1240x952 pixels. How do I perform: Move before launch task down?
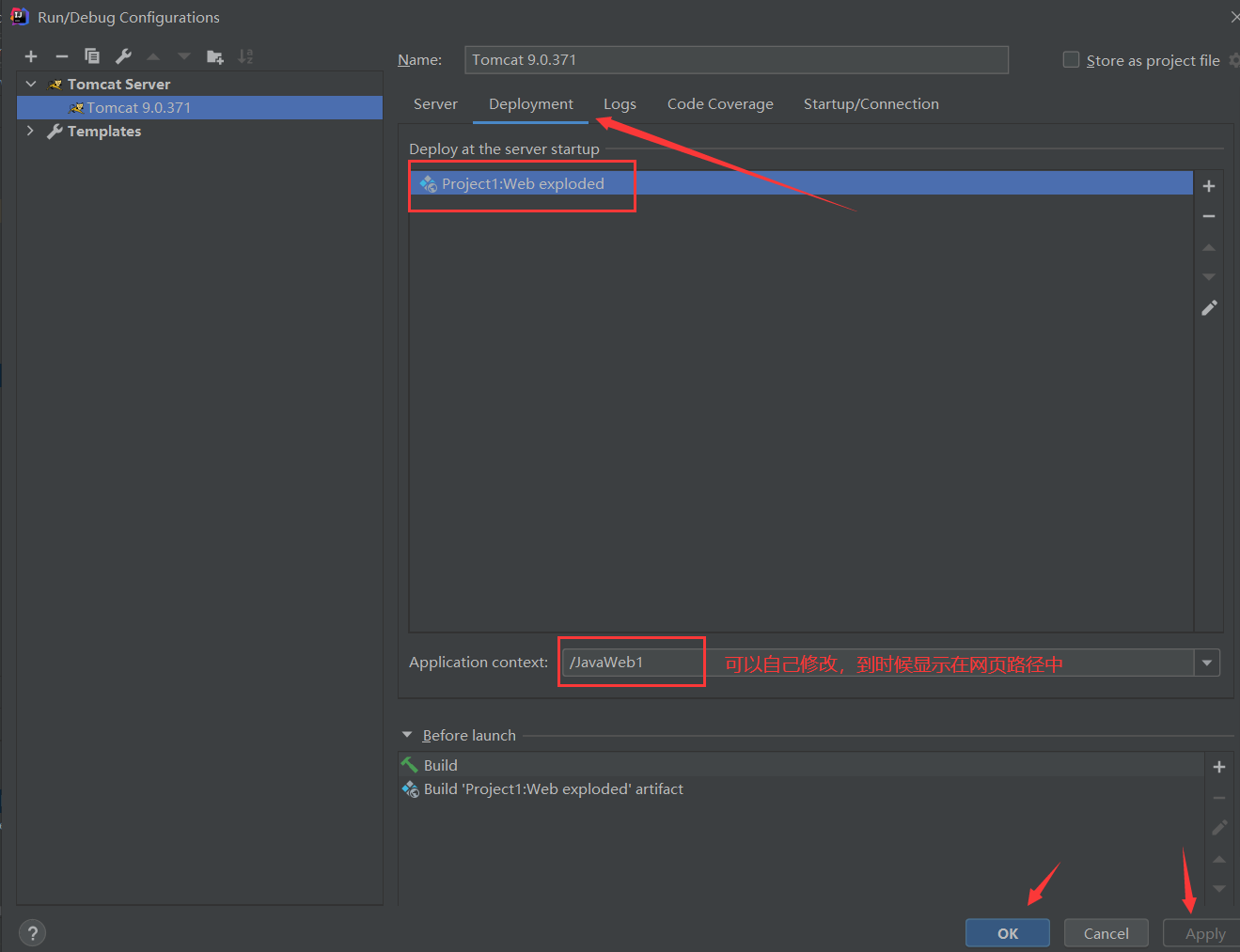1219,889
